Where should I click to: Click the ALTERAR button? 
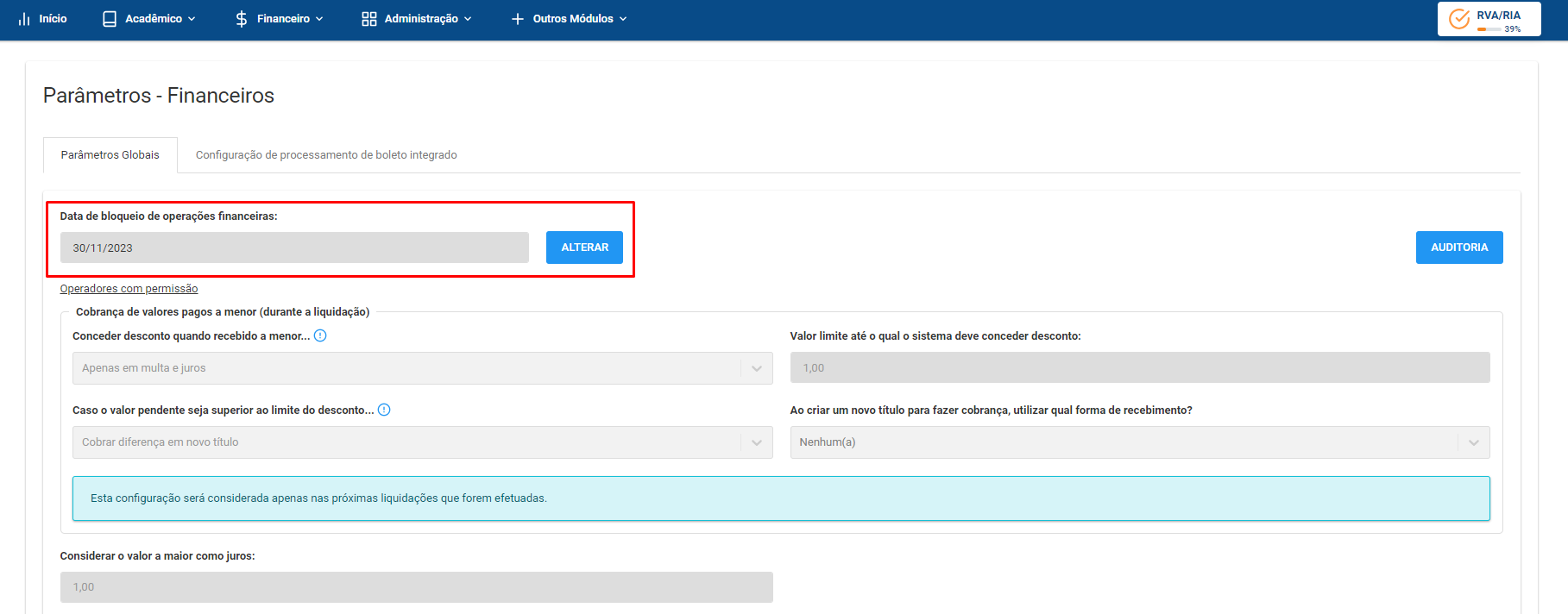[584, 247]
